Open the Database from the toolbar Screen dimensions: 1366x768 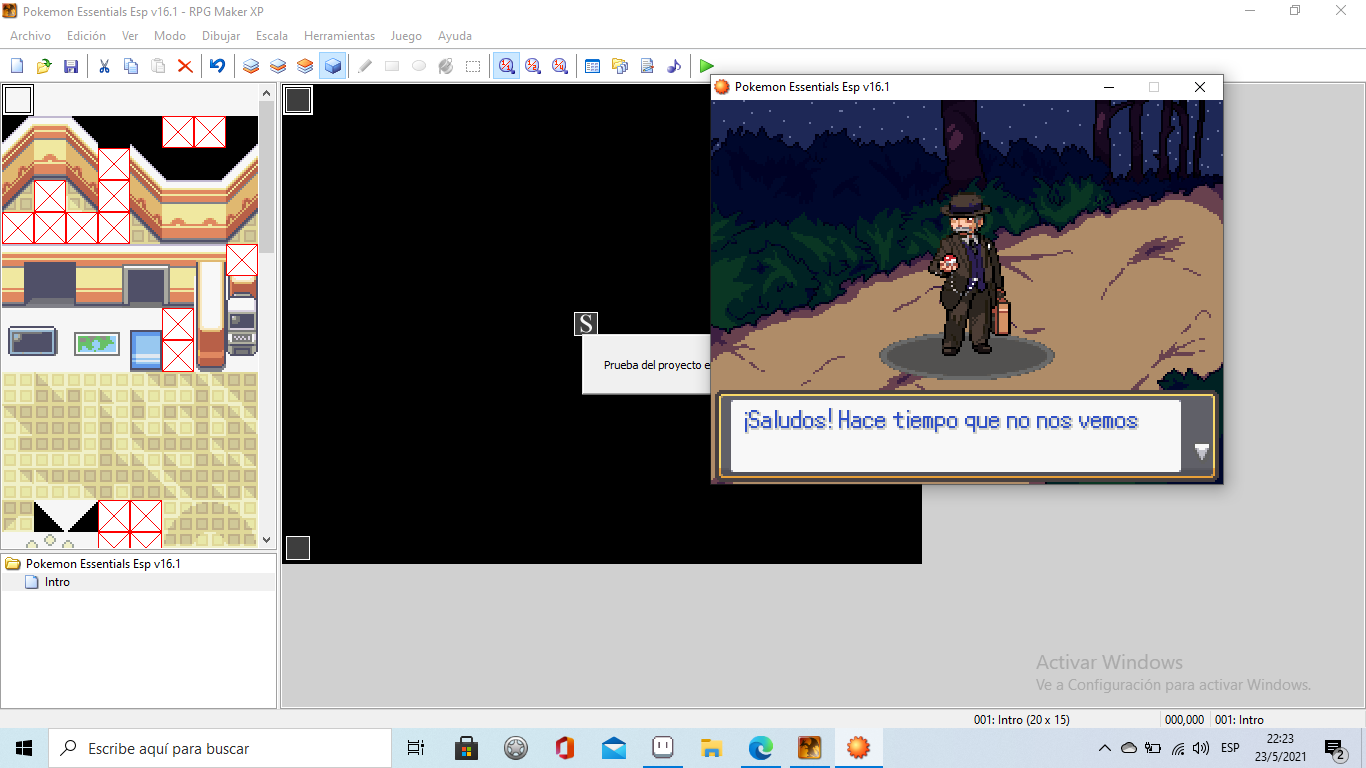592,66
